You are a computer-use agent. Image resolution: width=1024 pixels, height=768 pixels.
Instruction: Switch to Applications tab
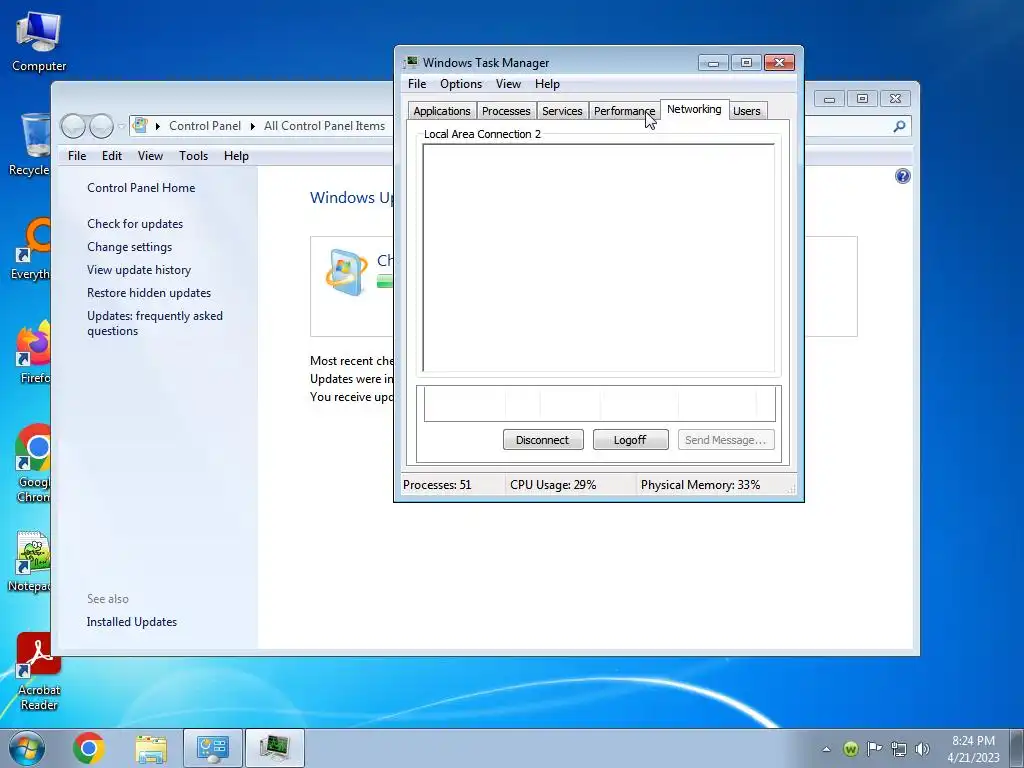point(442,111)
